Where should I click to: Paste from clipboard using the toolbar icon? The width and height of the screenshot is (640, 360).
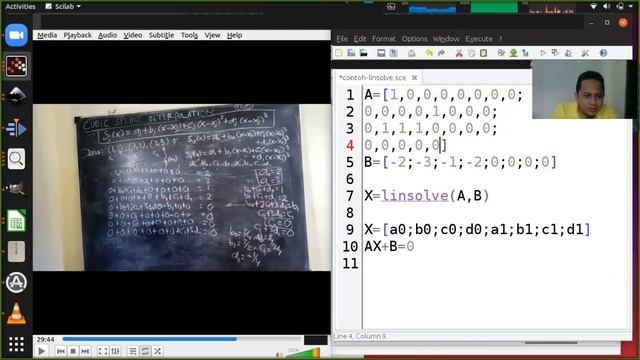pyautogui.click(x=484, y=53)
